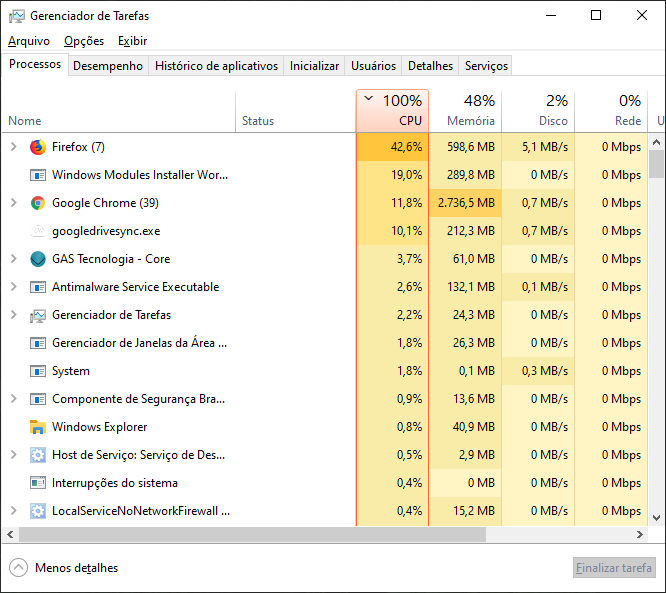The width and height of the screenshot is (666, 593).
Task: Click the horizontal scrollbar of process list
Action: point(300,534)
